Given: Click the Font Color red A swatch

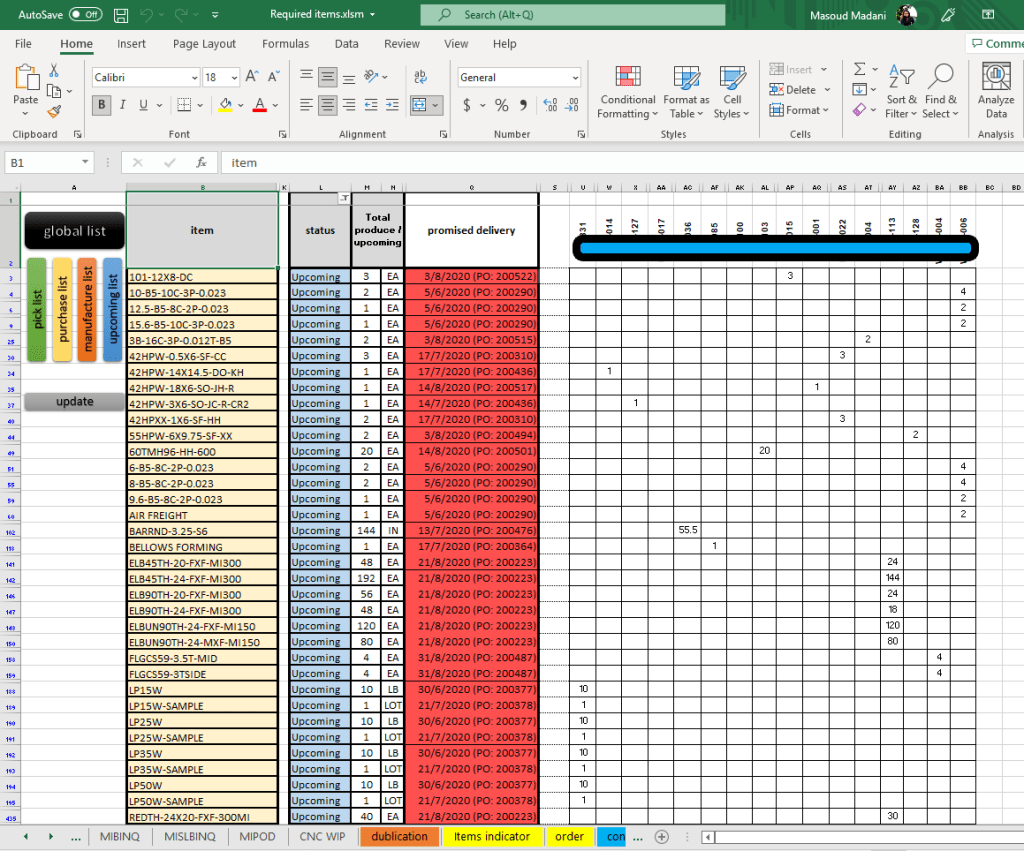Looking at the screenshot, I should tap(260, 105).
